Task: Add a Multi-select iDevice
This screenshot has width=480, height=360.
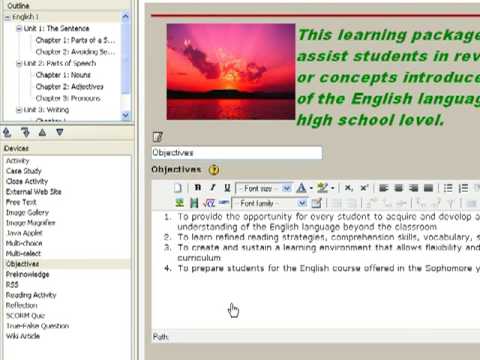Action: pos(23,254)
